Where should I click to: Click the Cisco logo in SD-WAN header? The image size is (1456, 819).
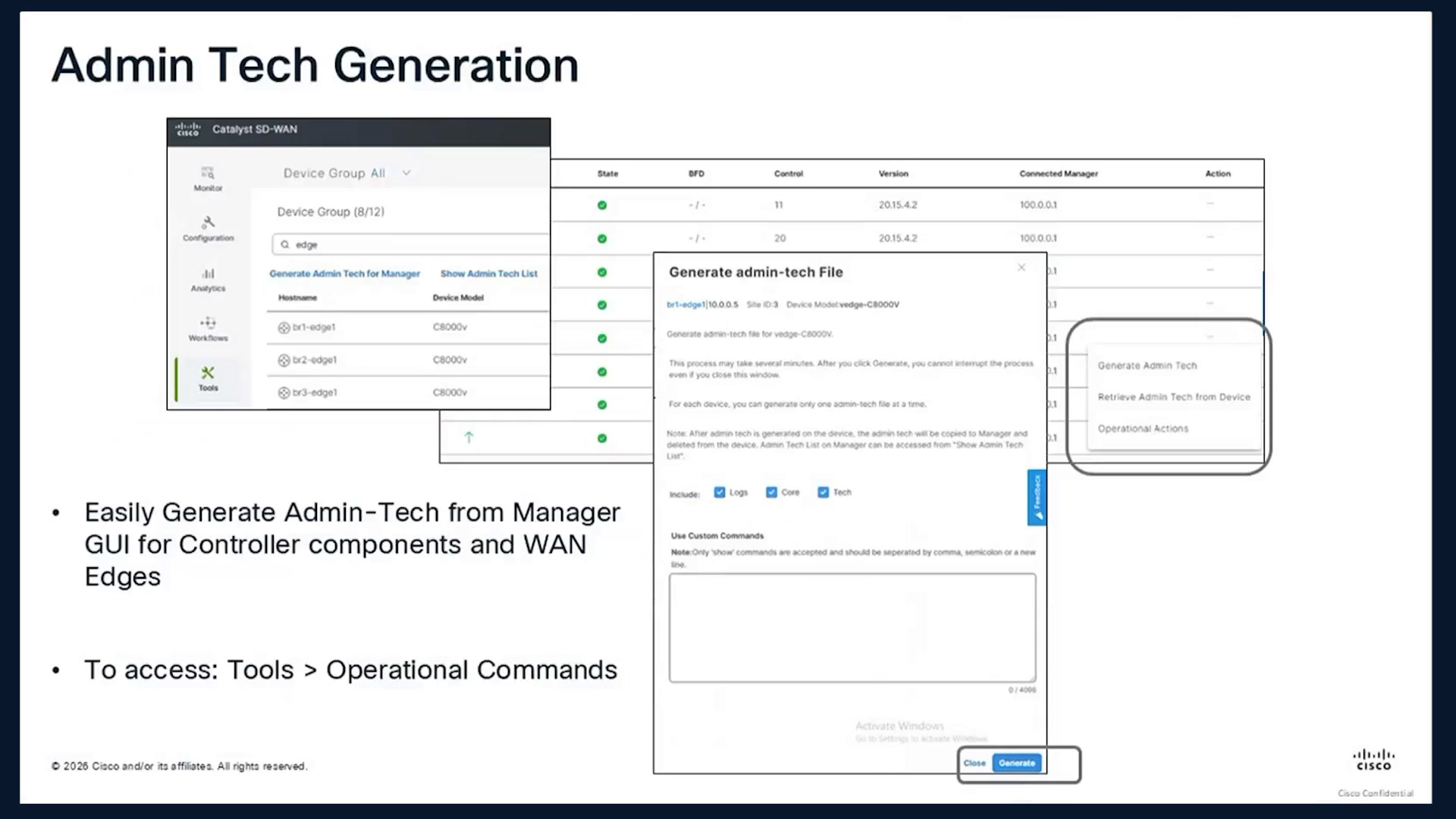pos(187,130)
